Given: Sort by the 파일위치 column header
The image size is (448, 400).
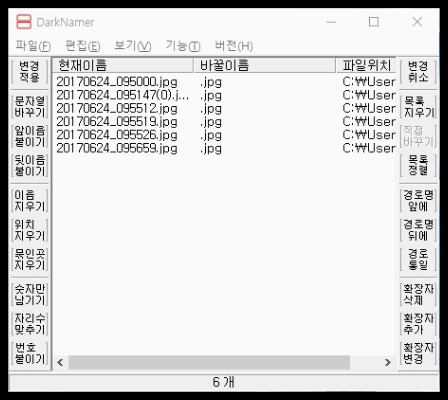Looking at the screenshot, I should coord(366,65).
